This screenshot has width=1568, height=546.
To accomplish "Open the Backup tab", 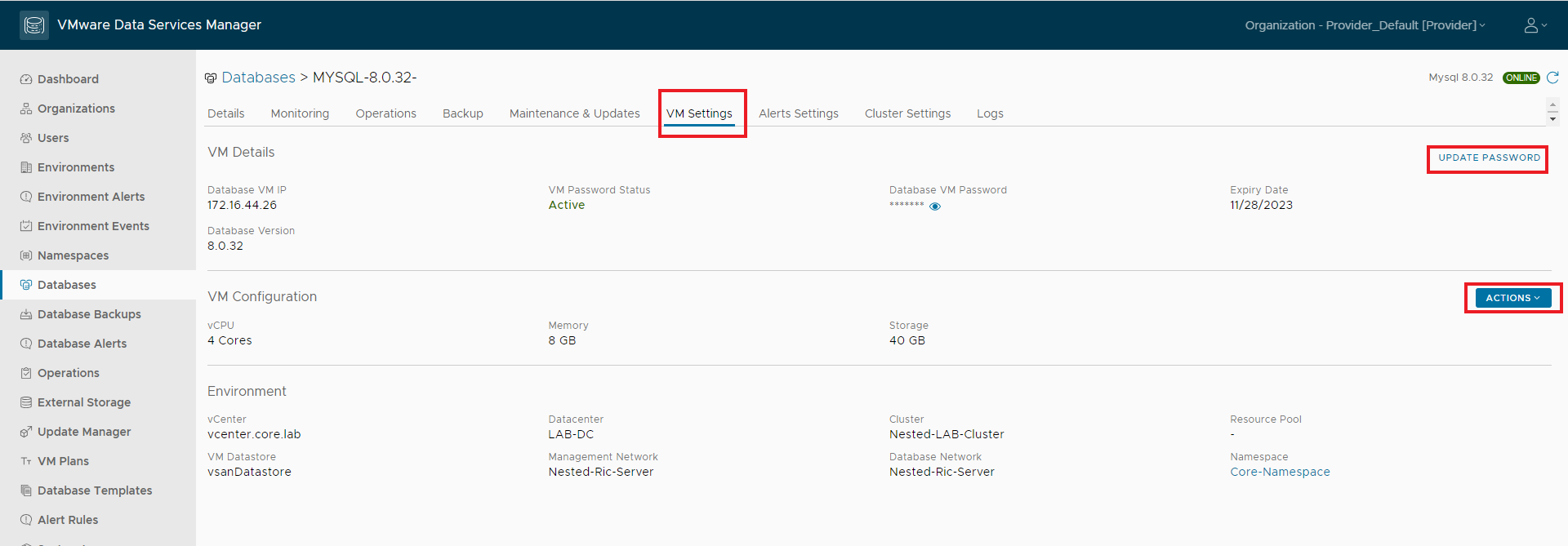I will 463,113.
